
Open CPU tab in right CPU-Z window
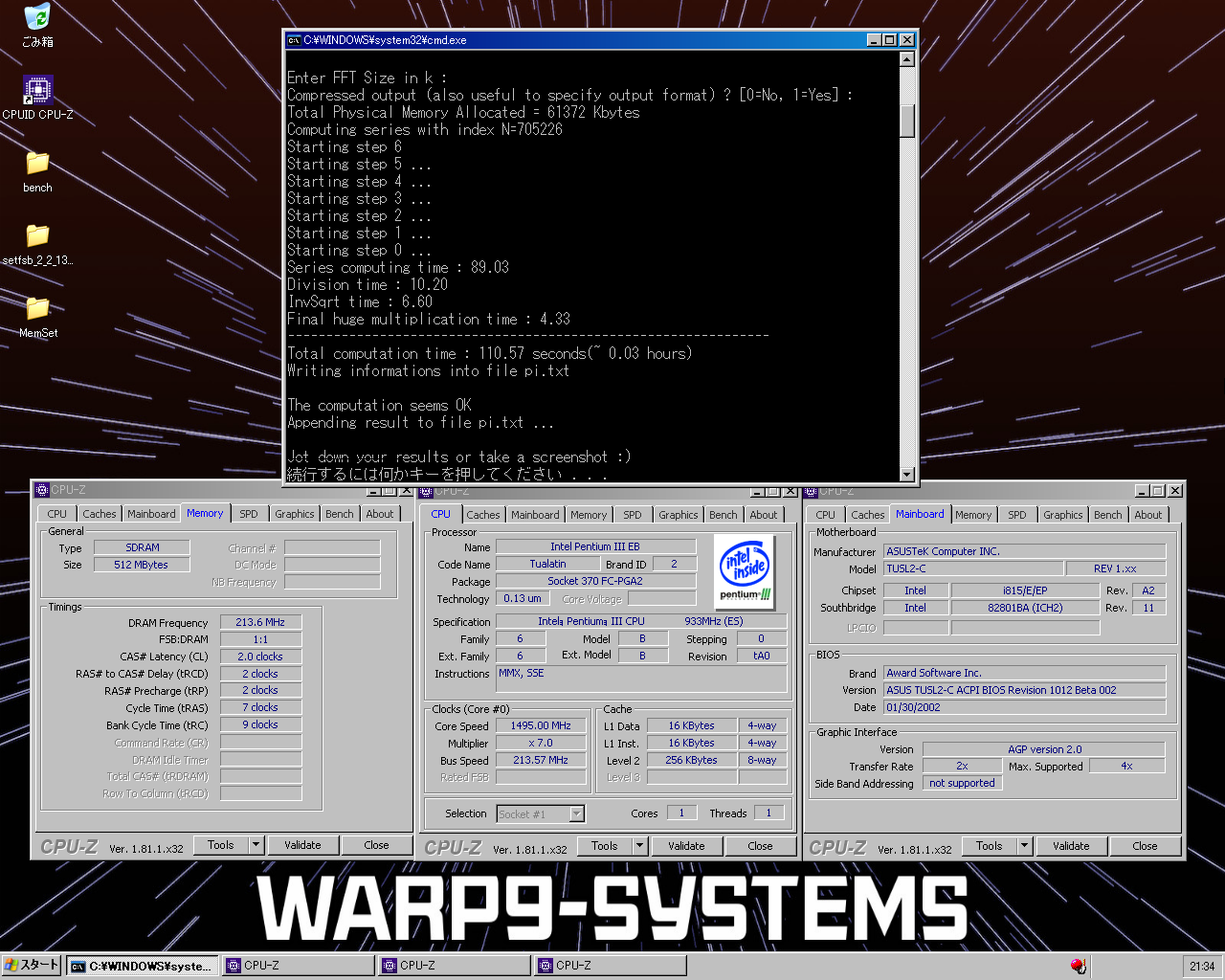click(x=825, y=515)
